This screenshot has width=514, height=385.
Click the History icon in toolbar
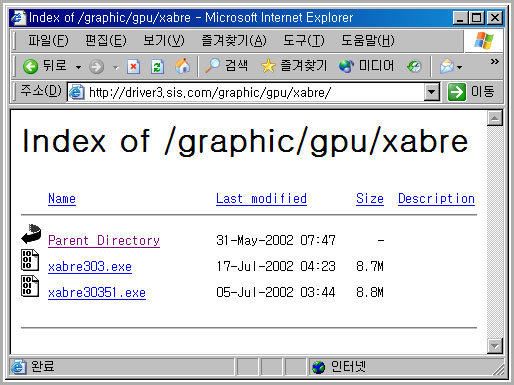pyautogui.click(x=414, y=66)
